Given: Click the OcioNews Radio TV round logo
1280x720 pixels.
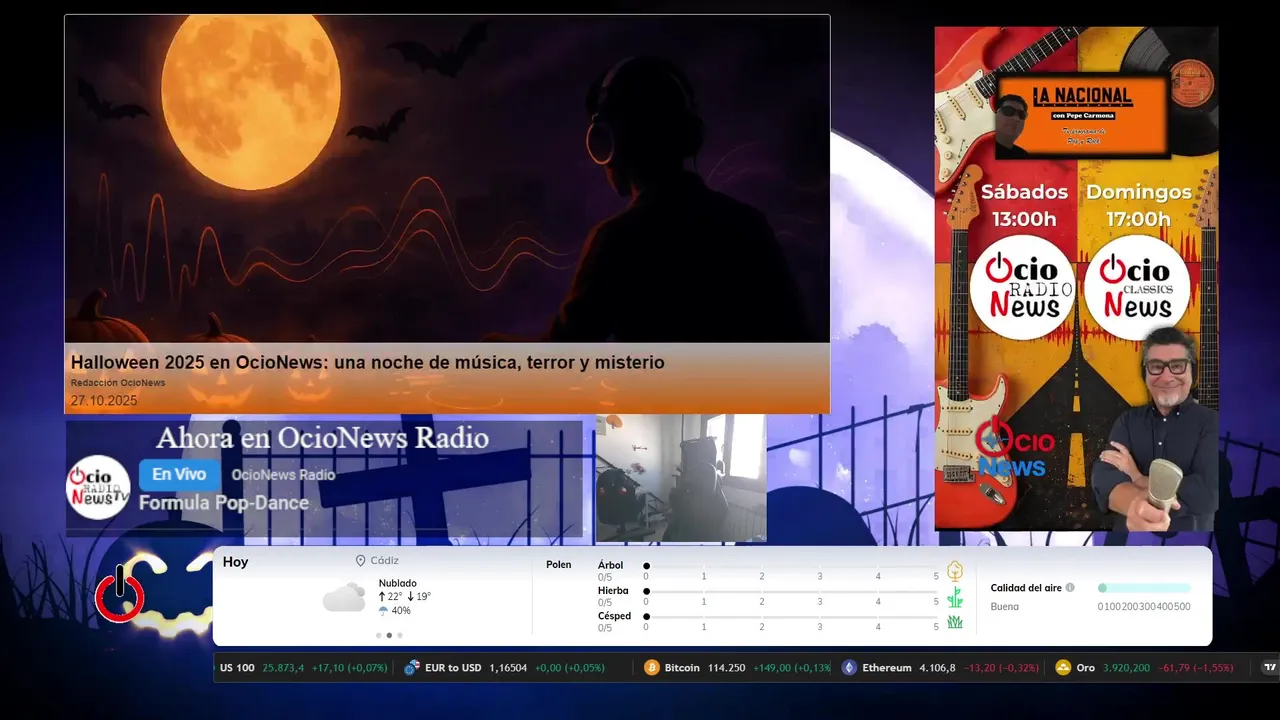Looking at the screenshot, I should coord(98,487).
